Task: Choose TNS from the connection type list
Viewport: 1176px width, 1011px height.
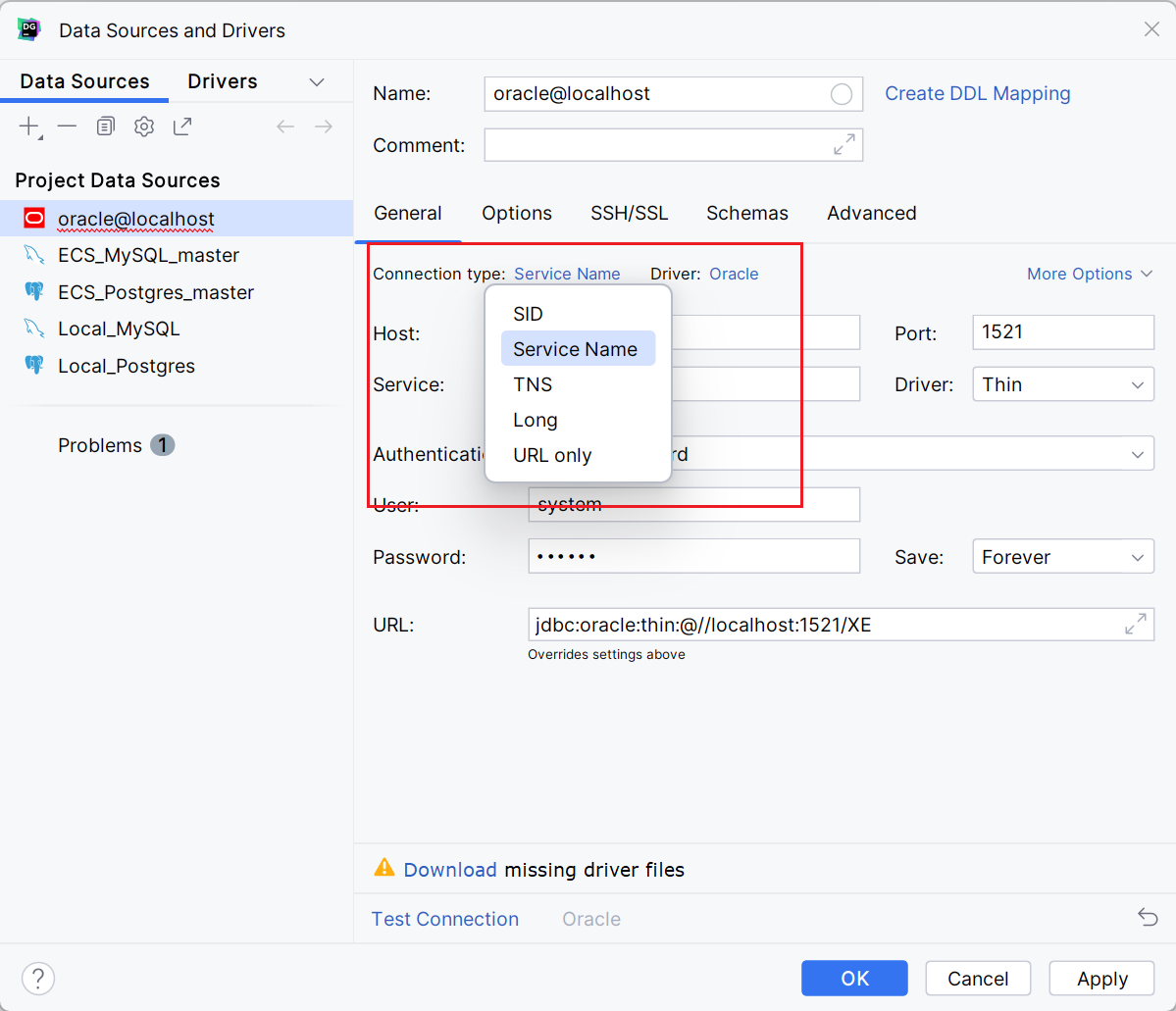Action: click(x=579, y=384)
